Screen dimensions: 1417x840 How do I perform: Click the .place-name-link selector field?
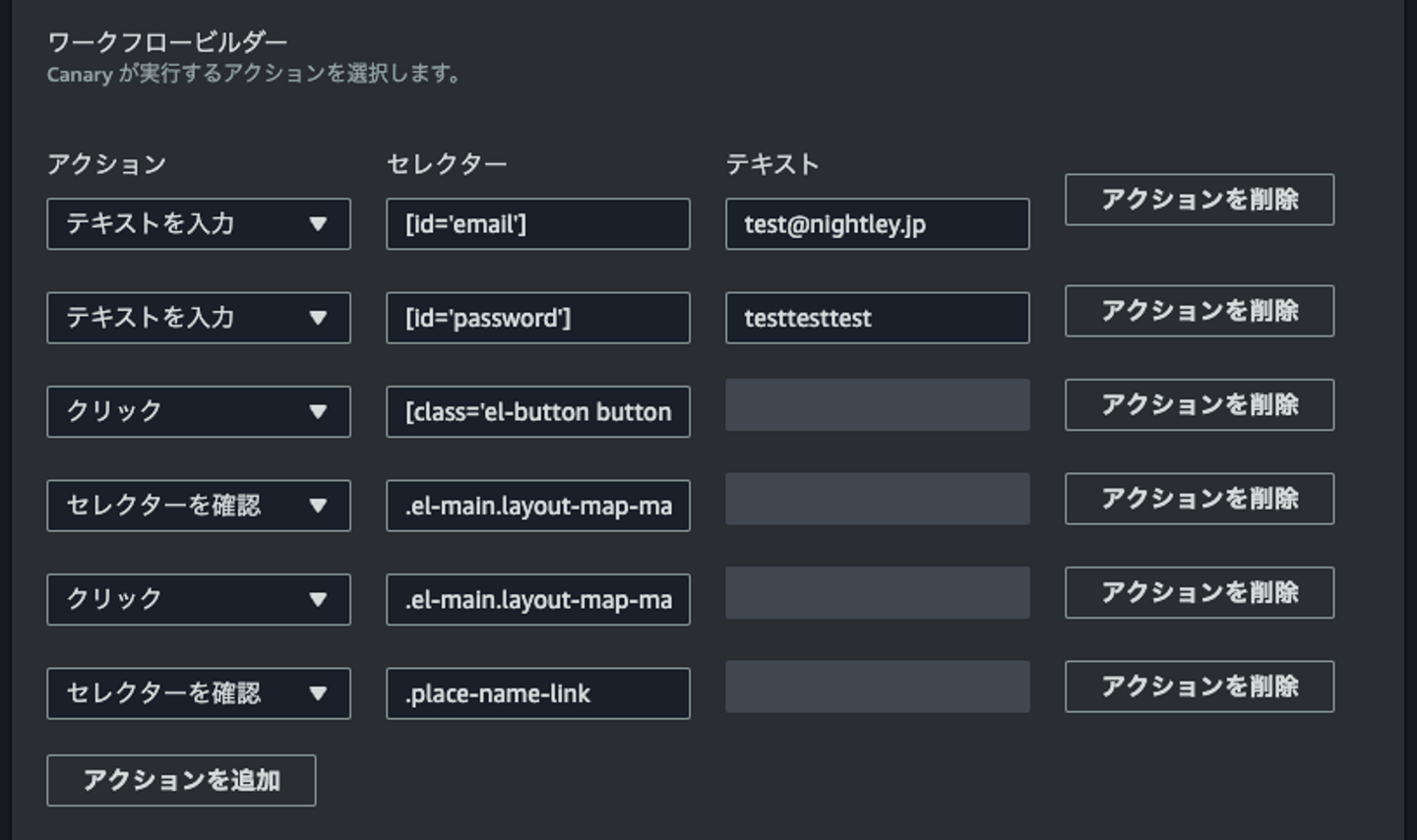(x=537, y=693)
